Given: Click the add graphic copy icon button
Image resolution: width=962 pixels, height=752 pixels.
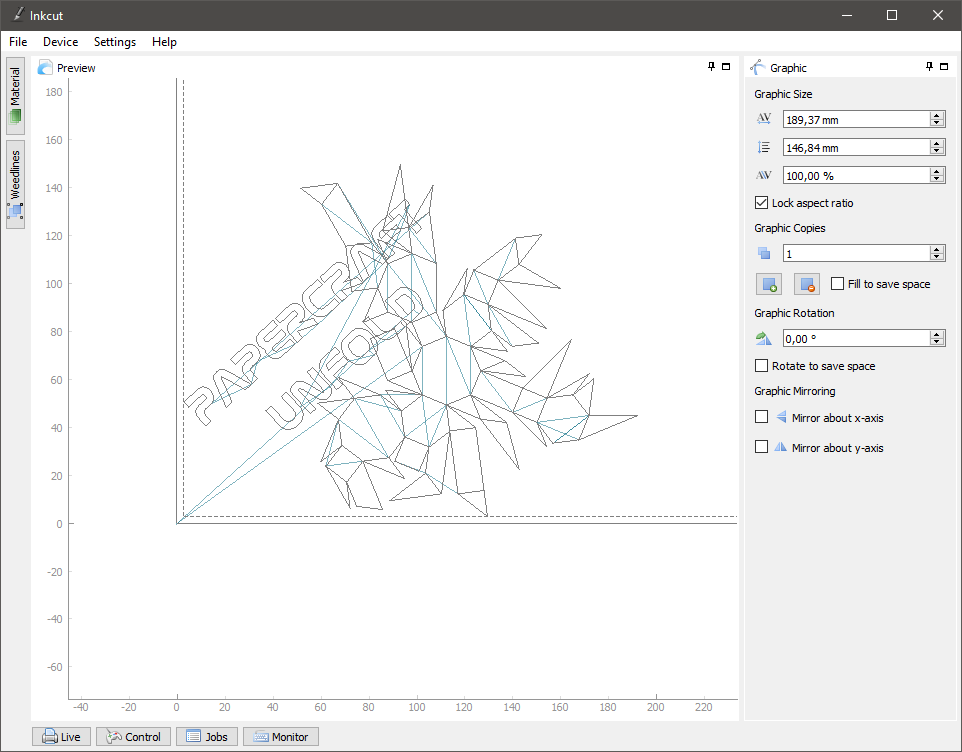Looking at the screenshot, I should (769, 284).
